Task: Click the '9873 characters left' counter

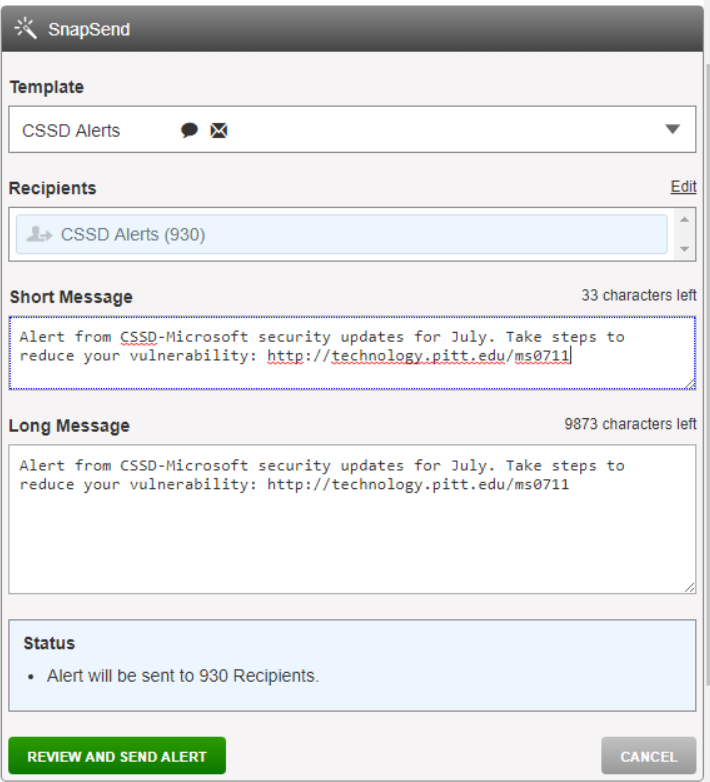Action: coord(630,424)
